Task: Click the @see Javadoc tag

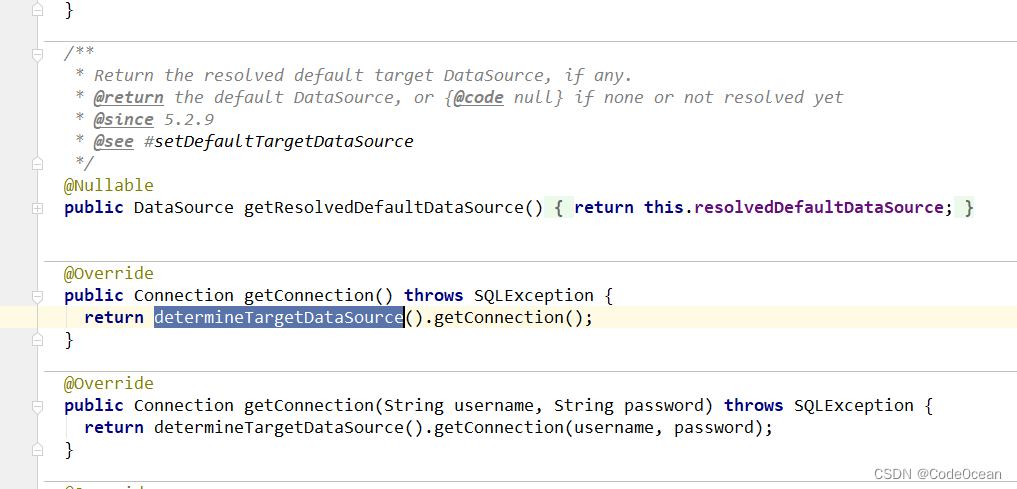Action: click(113, 141)
